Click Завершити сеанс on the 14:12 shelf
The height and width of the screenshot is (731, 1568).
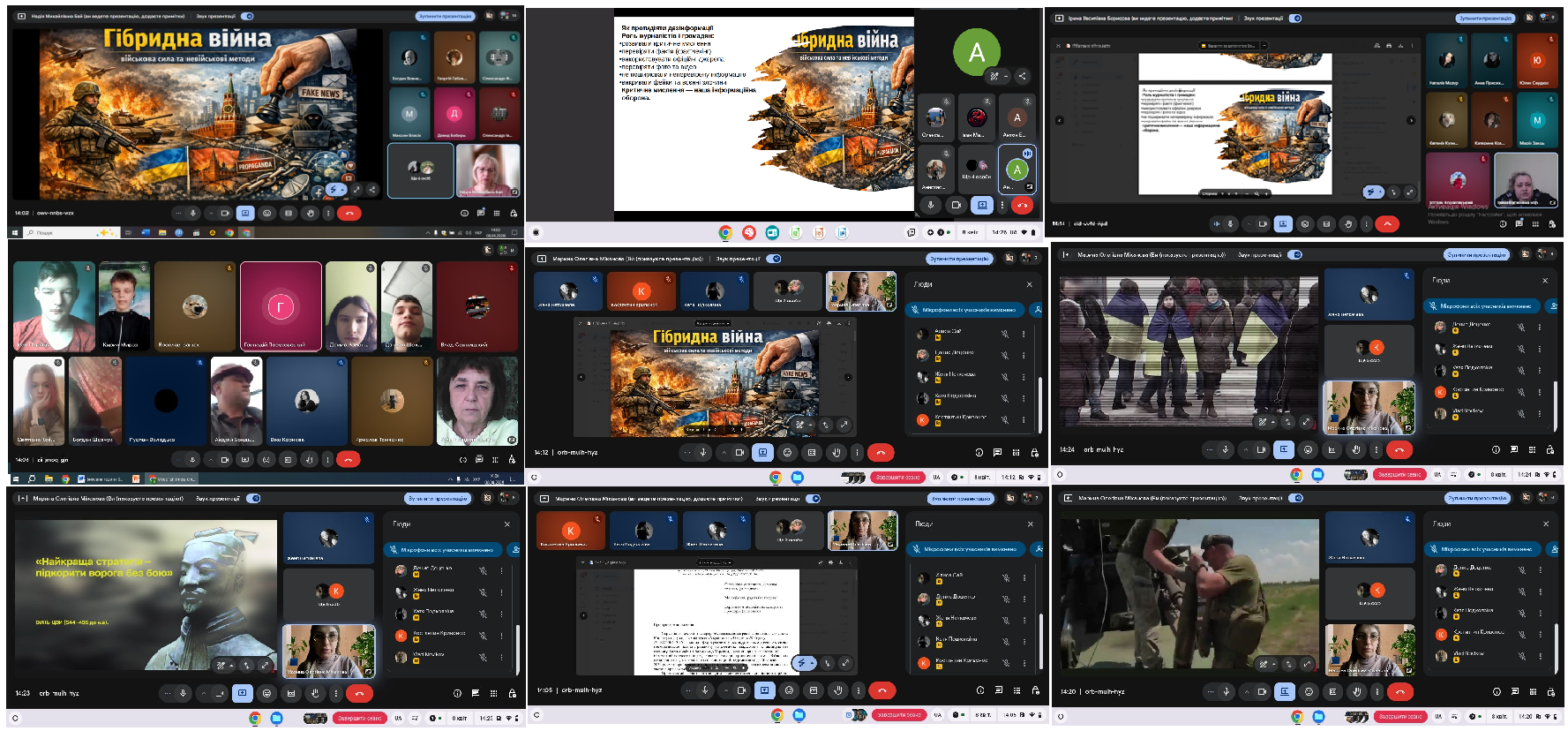[x=897, y=477]
